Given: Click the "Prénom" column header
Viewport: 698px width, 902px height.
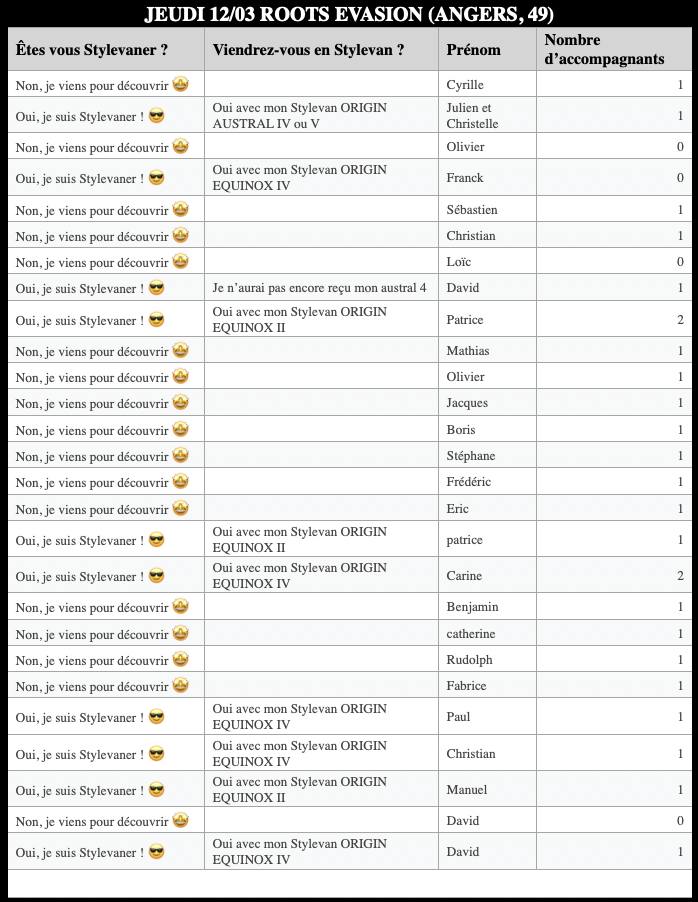Looking at the screenshot, I should [x=474, y=50].
